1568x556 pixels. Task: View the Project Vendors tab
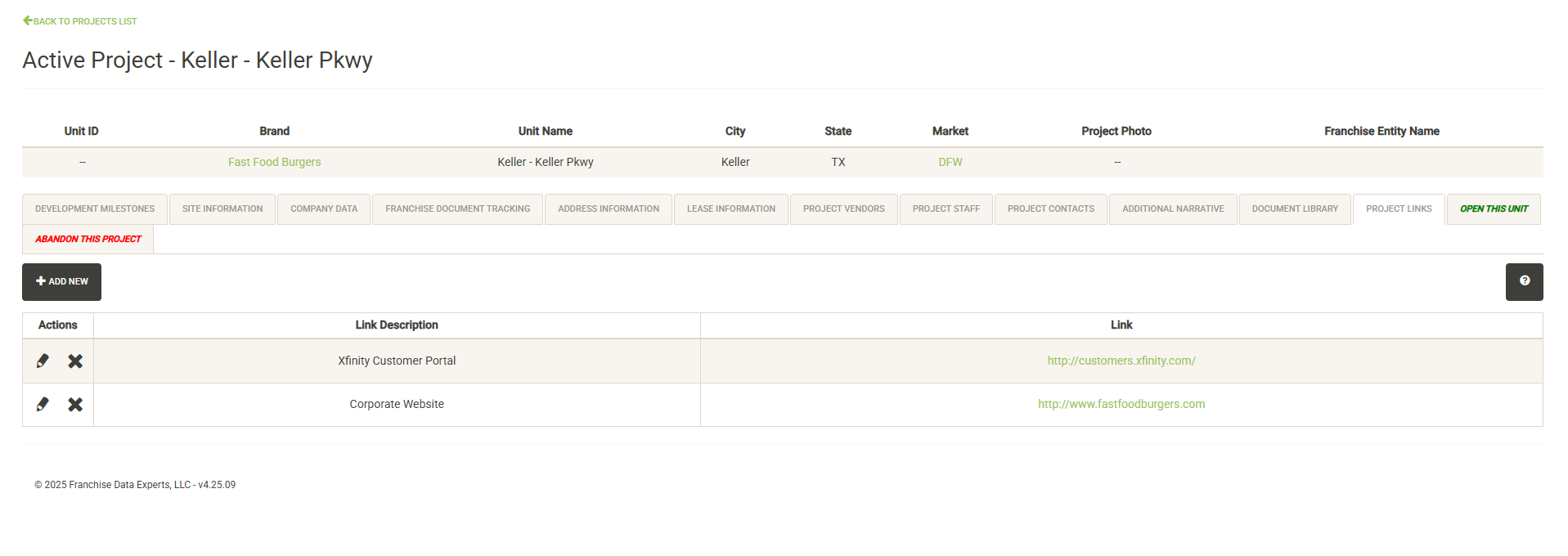[x=843, y=209]
